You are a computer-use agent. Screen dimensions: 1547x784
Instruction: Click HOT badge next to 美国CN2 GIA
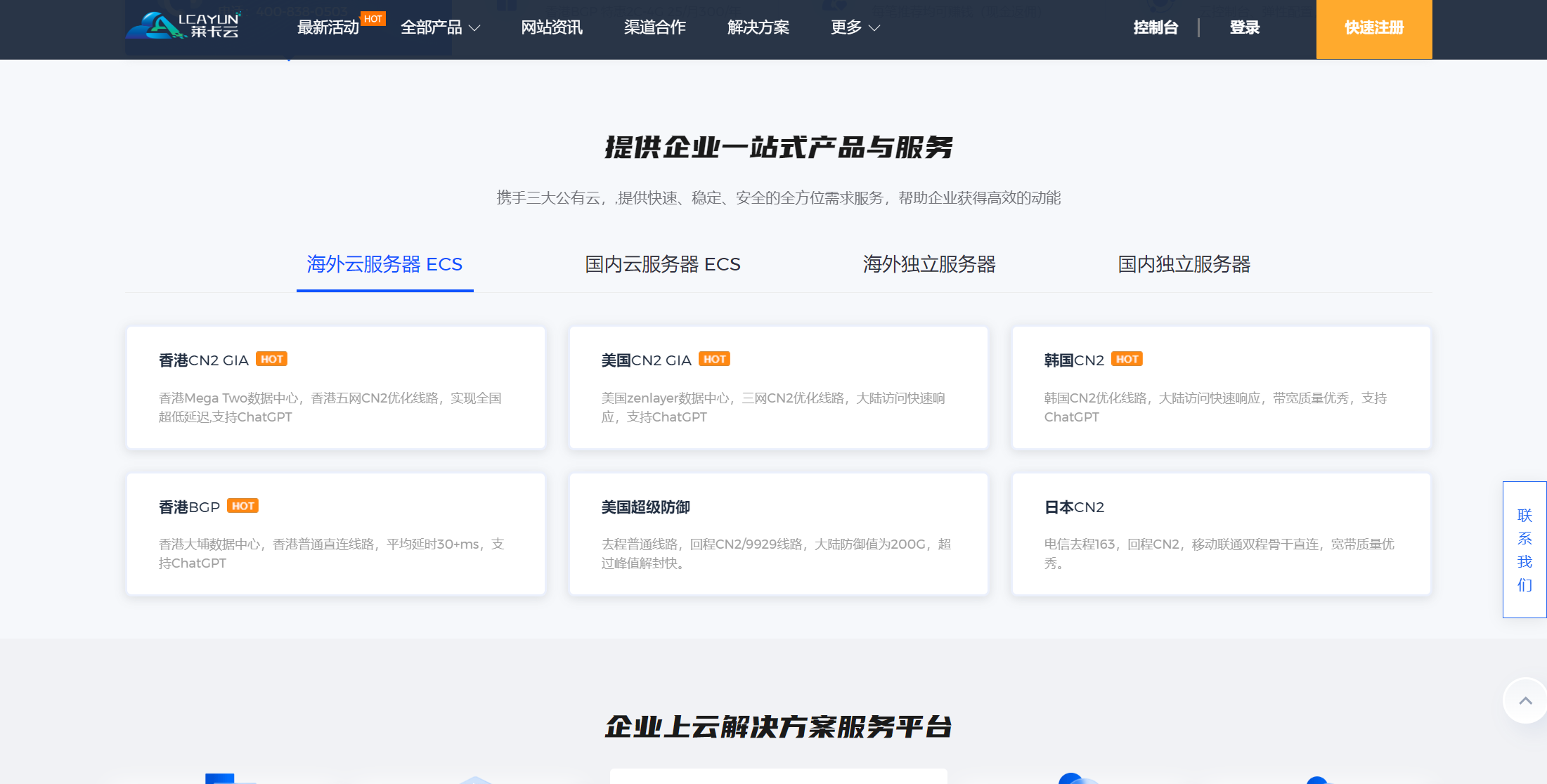[x=714, y=359]
